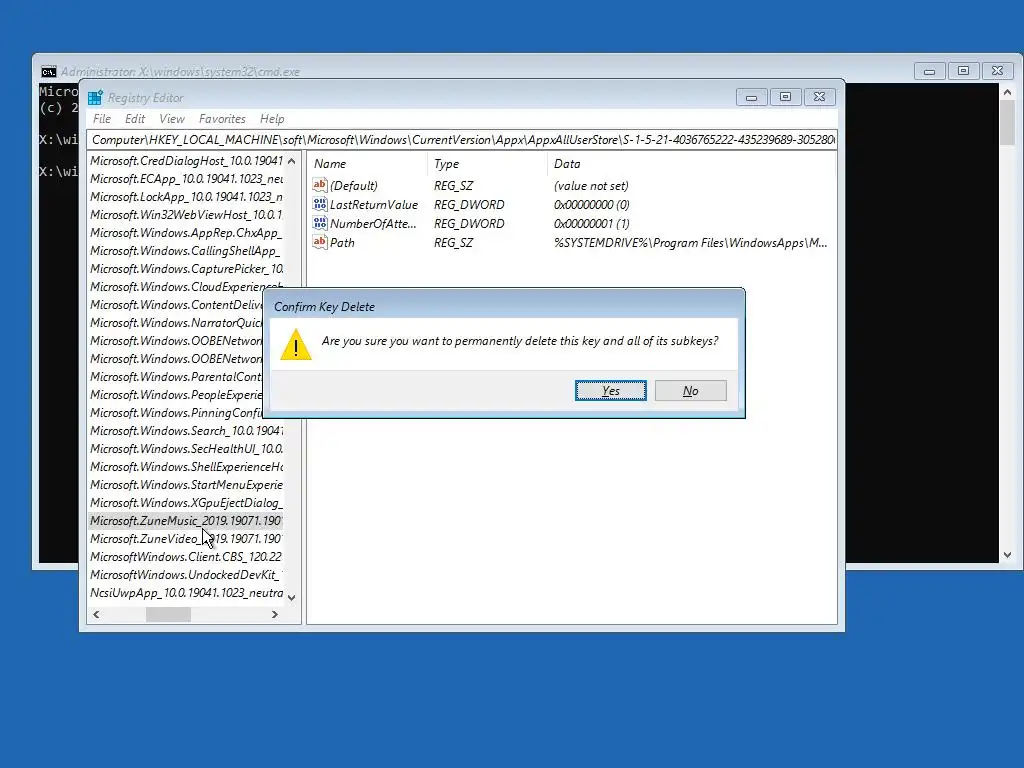Select the Path value name
The image size is (1024, 768).
pyautogui.click(x=342, y=242)
